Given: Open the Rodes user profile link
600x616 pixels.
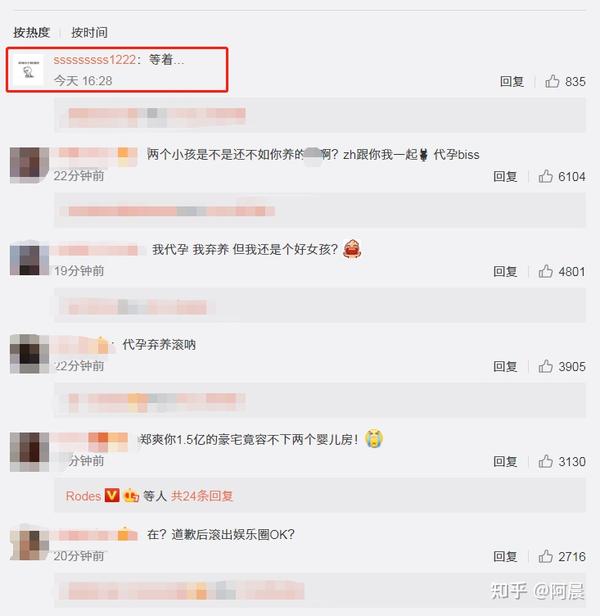Looking at the screenshot, I should pyautogui.click(x=83, y=496).
